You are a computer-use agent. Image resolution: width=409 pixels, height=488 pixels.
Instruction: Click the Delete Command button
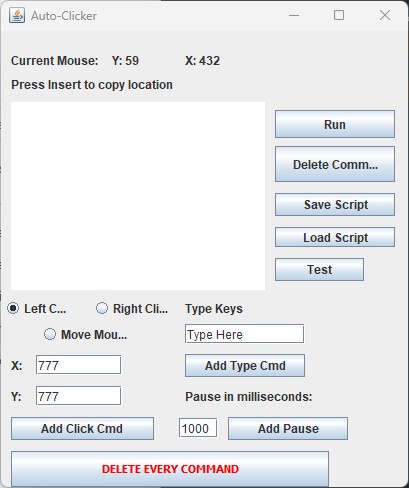point(335,164)
